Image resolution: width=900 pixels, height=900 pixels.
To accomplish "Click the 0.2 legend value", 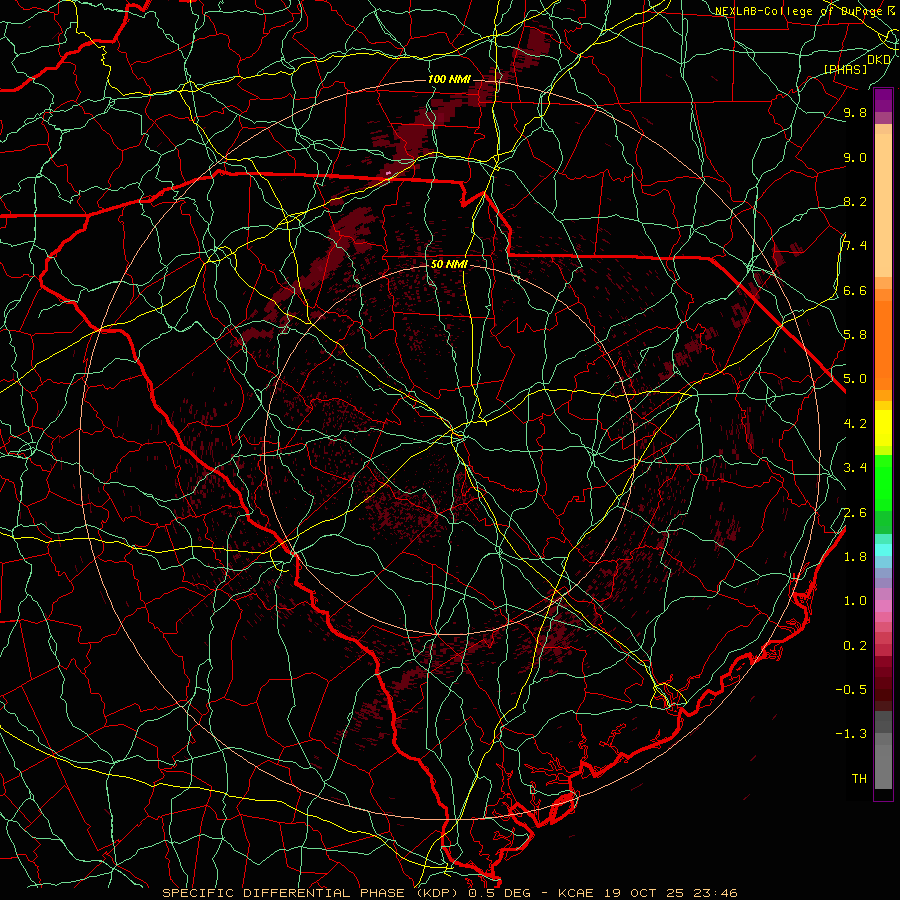I will [855, 645].
